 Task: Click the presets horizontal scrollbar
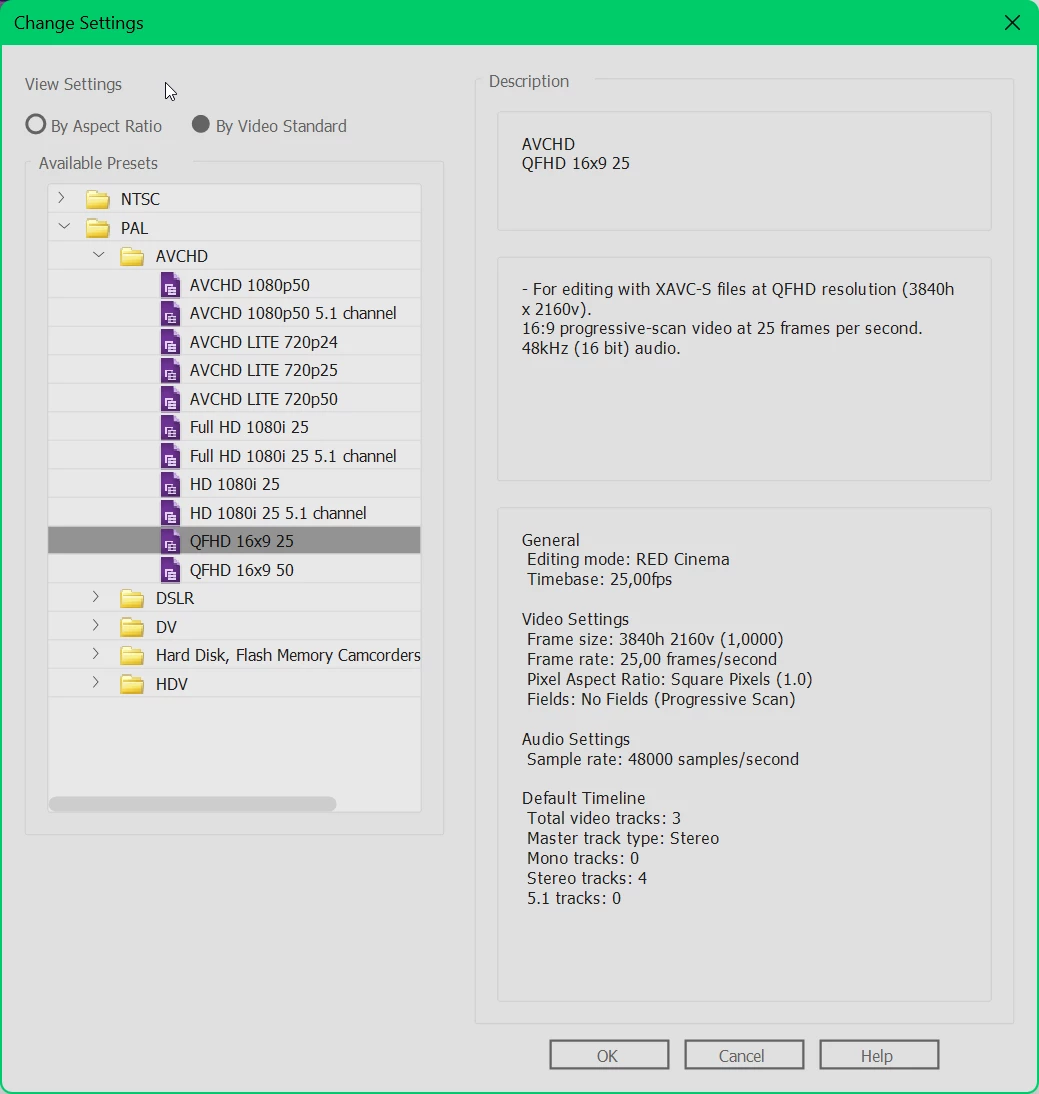[x=193, y=804]
